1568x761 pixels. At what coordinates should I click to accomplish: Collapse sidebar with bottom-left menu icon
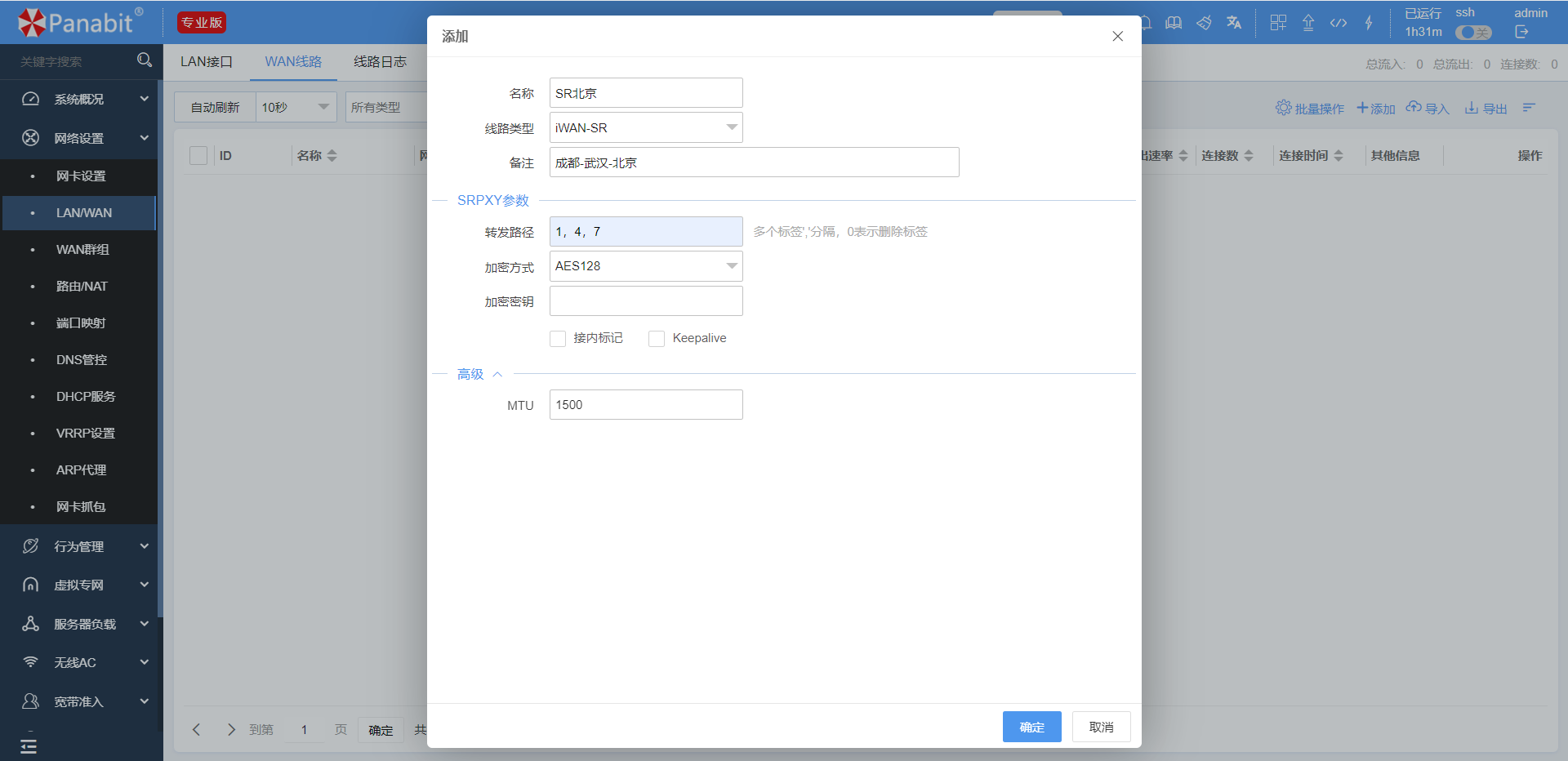tap(29, 745)
